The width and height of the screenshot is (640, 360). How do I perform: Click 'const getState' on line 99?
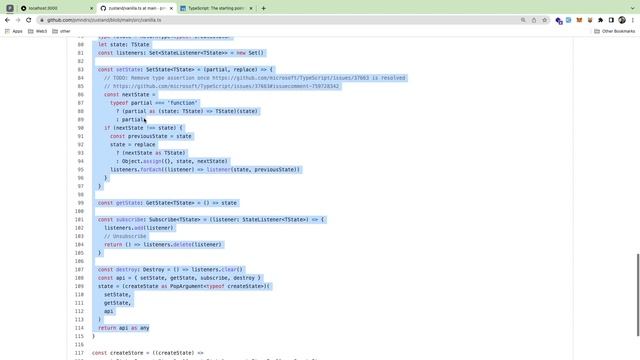(x=120, y=203)
